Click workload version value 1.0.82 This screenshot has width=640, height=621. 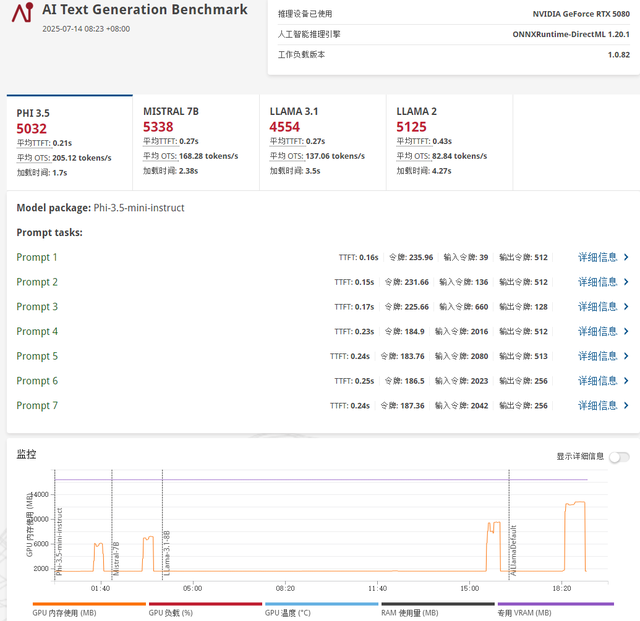pyautogui.click(x=619, y=55)
